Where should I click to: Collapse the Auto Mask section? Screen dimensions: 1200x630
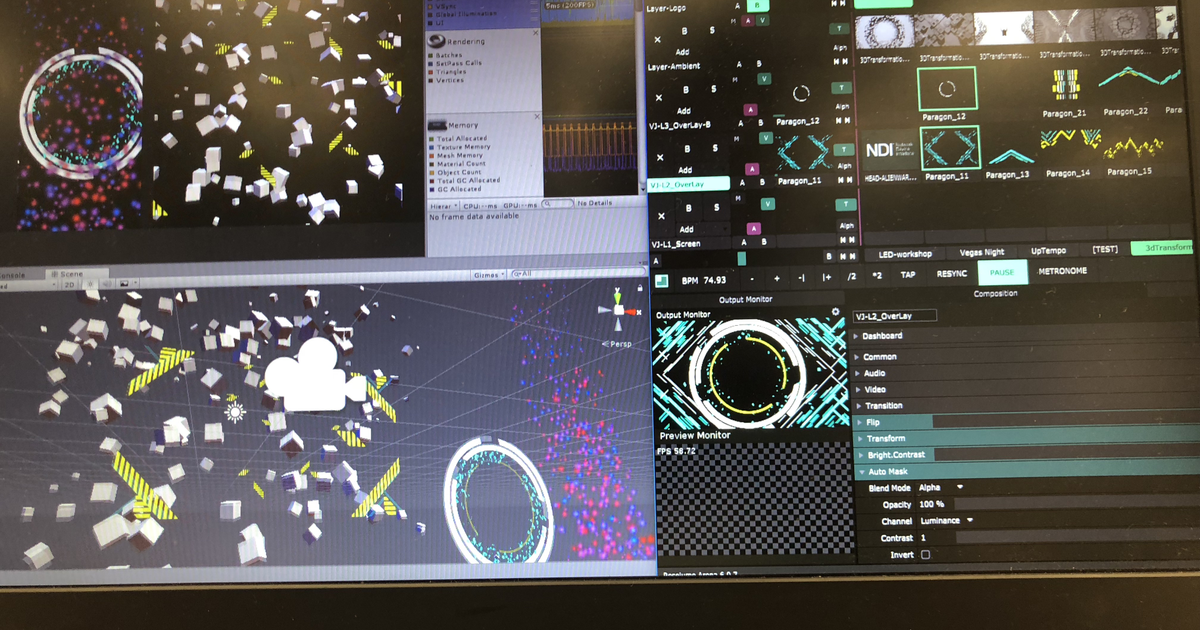861,471
